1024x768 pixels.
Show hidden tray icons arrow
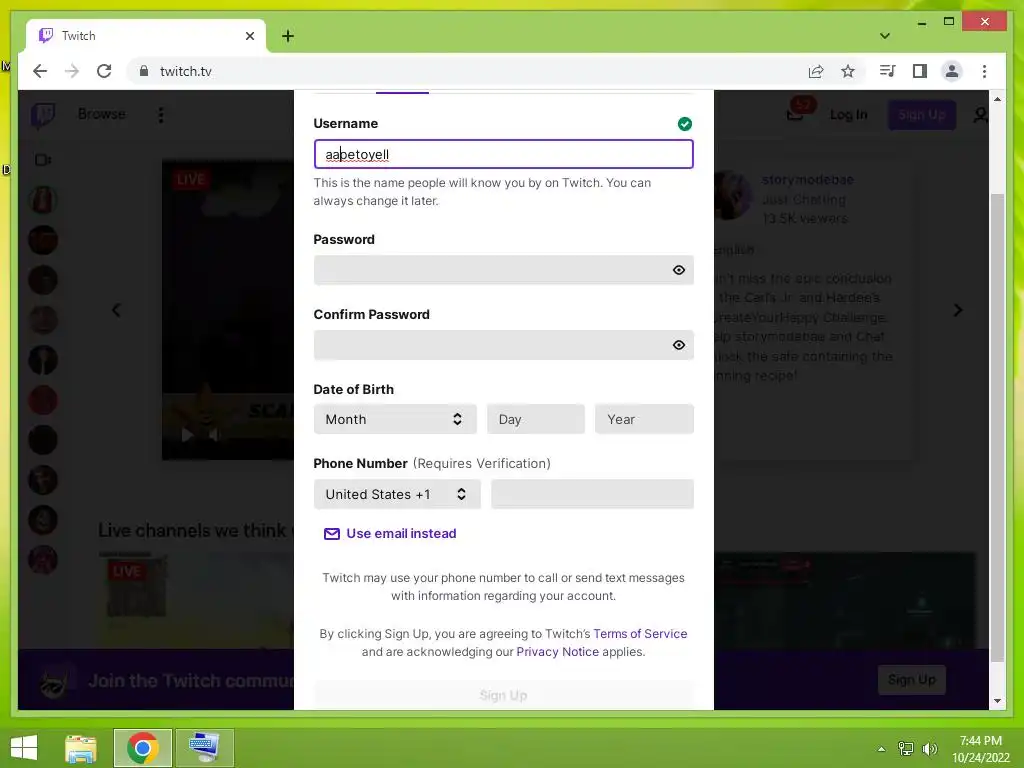[881, 748]
